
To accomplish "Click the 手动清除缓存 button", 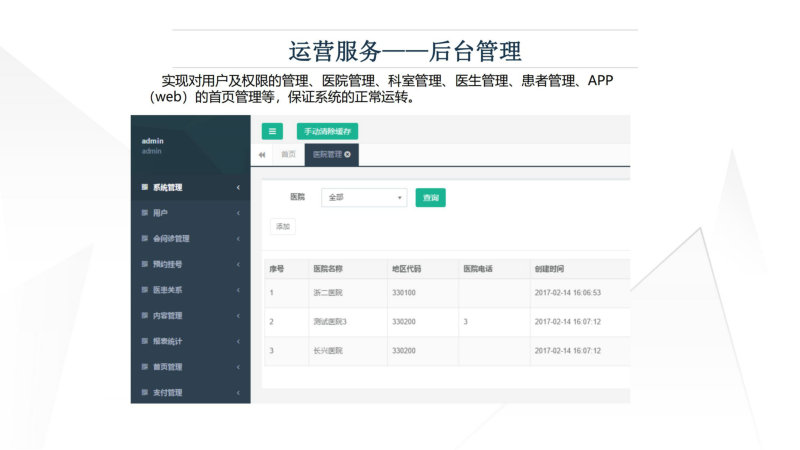I will [x=327, y=131].
